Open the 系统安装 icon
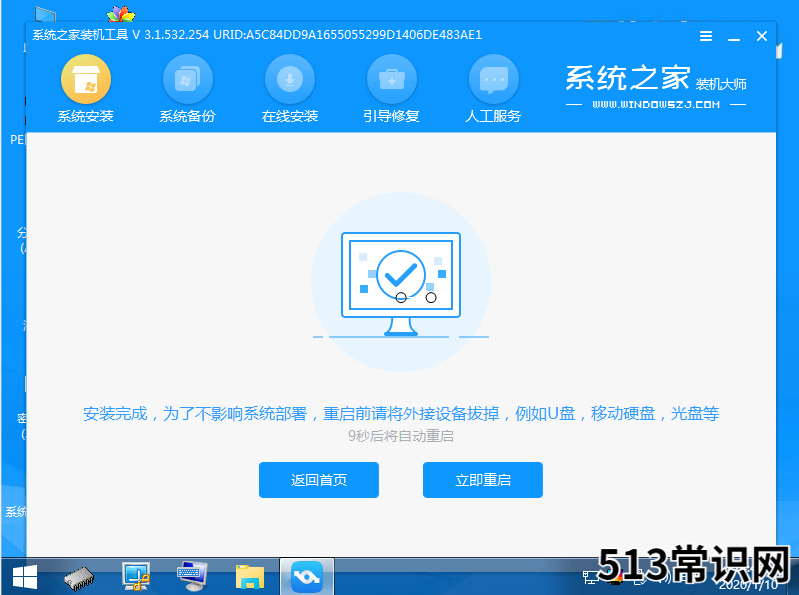Screen dimensions: 799x595 pyautogui.click(x=86, y=79)
